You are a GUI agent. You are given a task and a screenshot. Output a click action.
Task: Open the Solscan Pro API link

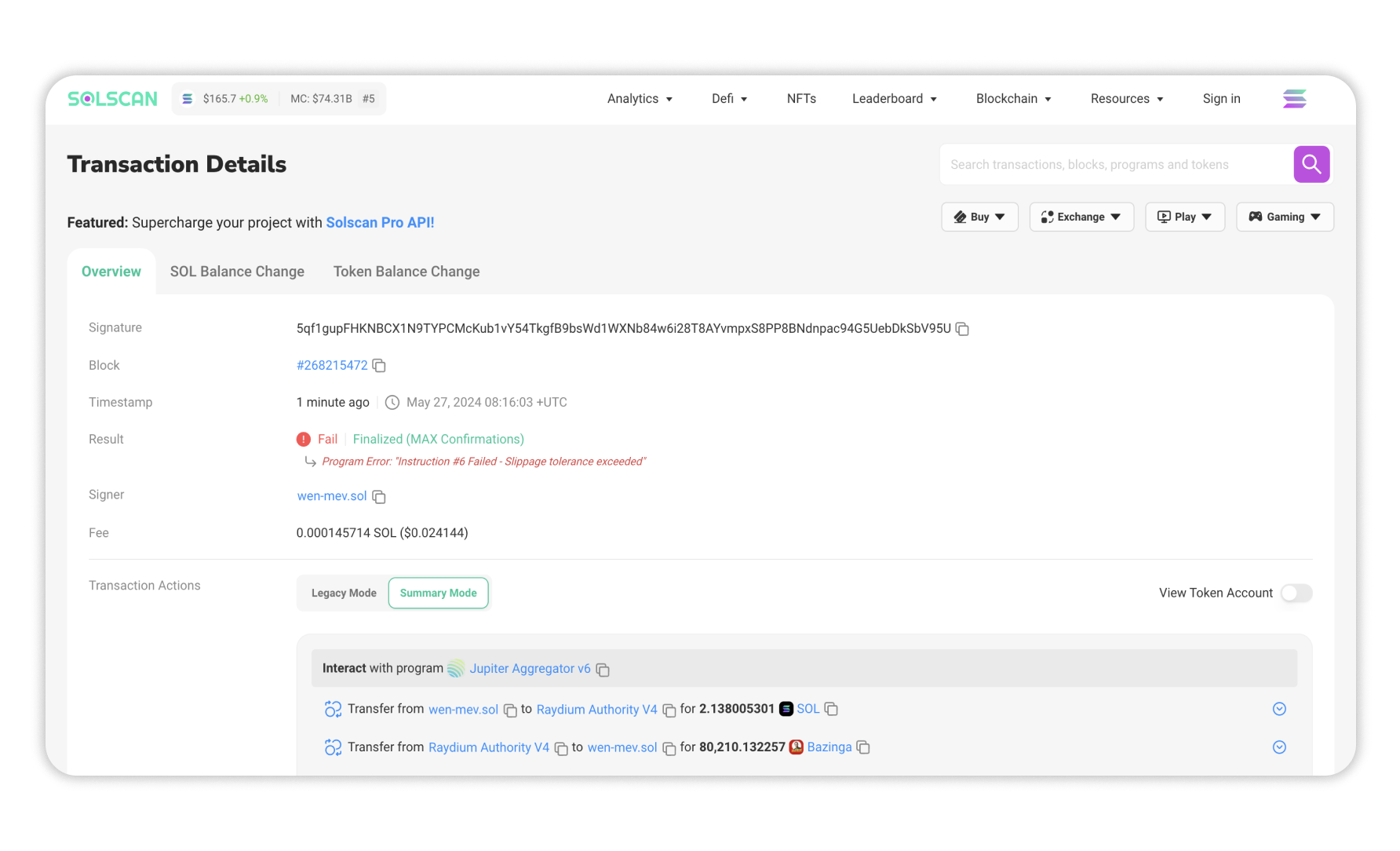pos(380,223)
